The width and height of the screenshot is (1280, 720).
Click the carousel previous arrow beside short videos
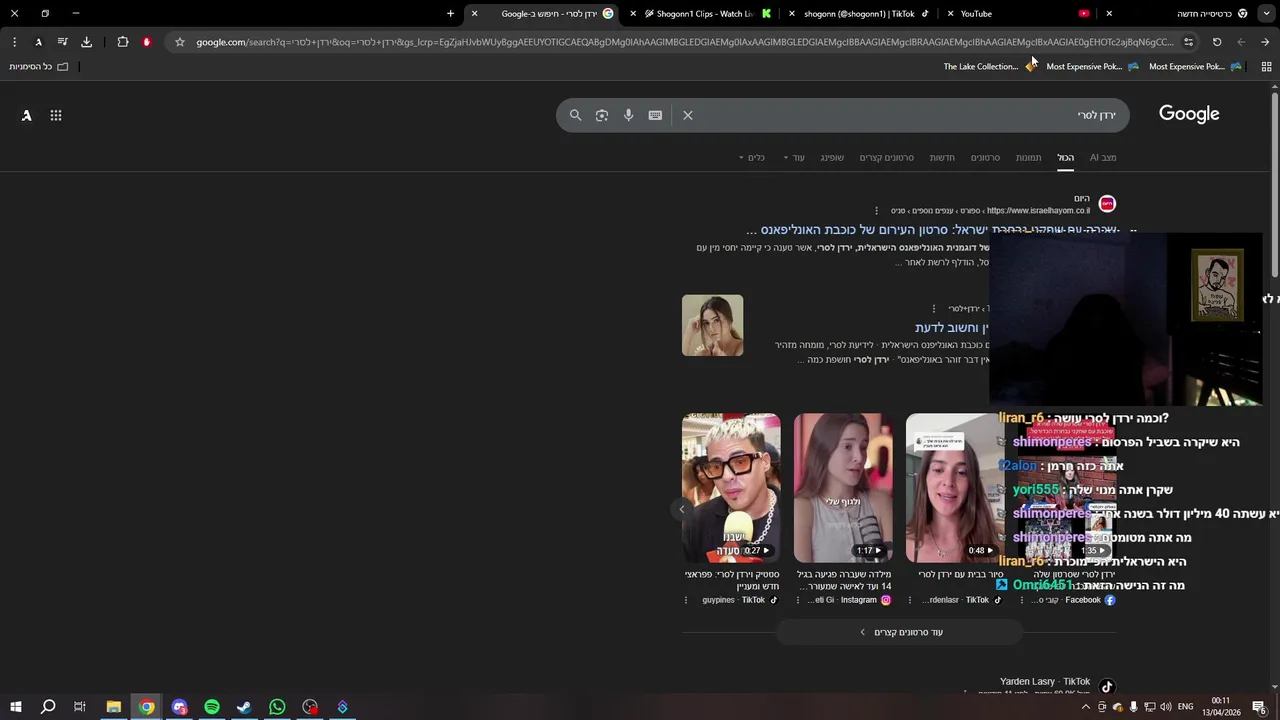pyautogui.click(x=682, y=509)
